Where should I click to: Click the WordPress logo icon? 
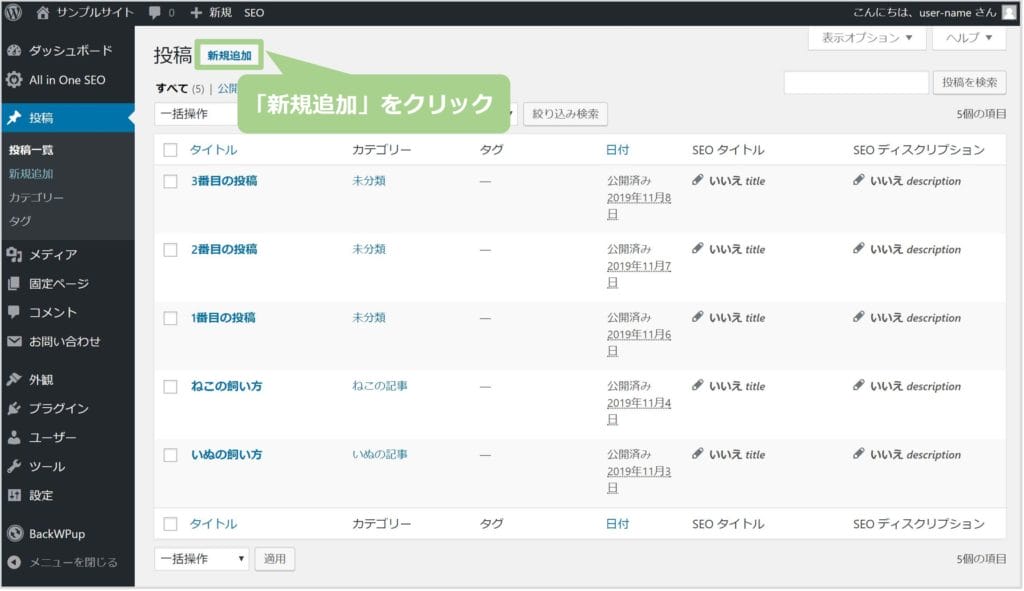tap(13, 12)
